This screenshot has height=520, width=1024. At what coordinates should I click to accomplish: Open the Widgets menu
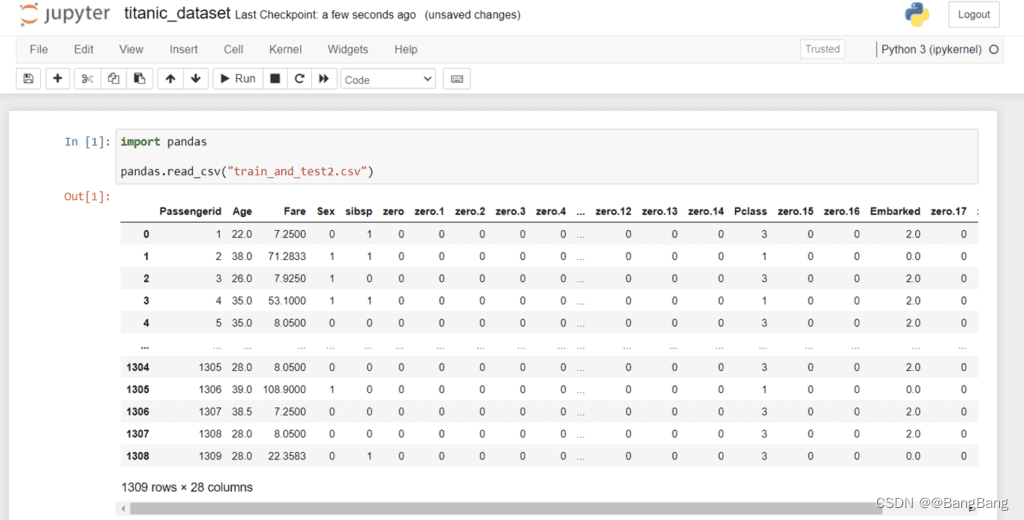click(347, 50)
